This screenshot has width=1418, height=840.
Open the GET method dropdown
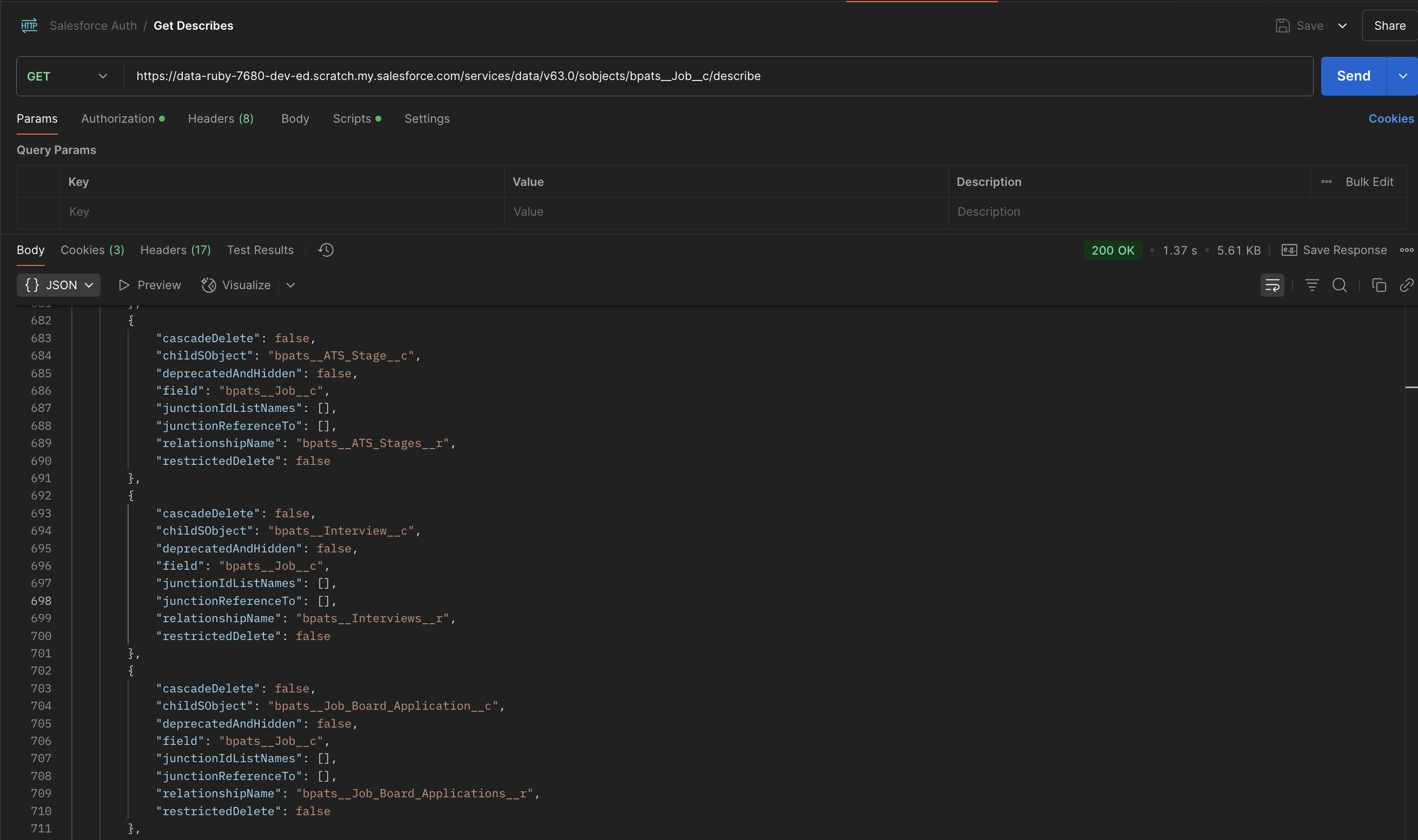68,76
